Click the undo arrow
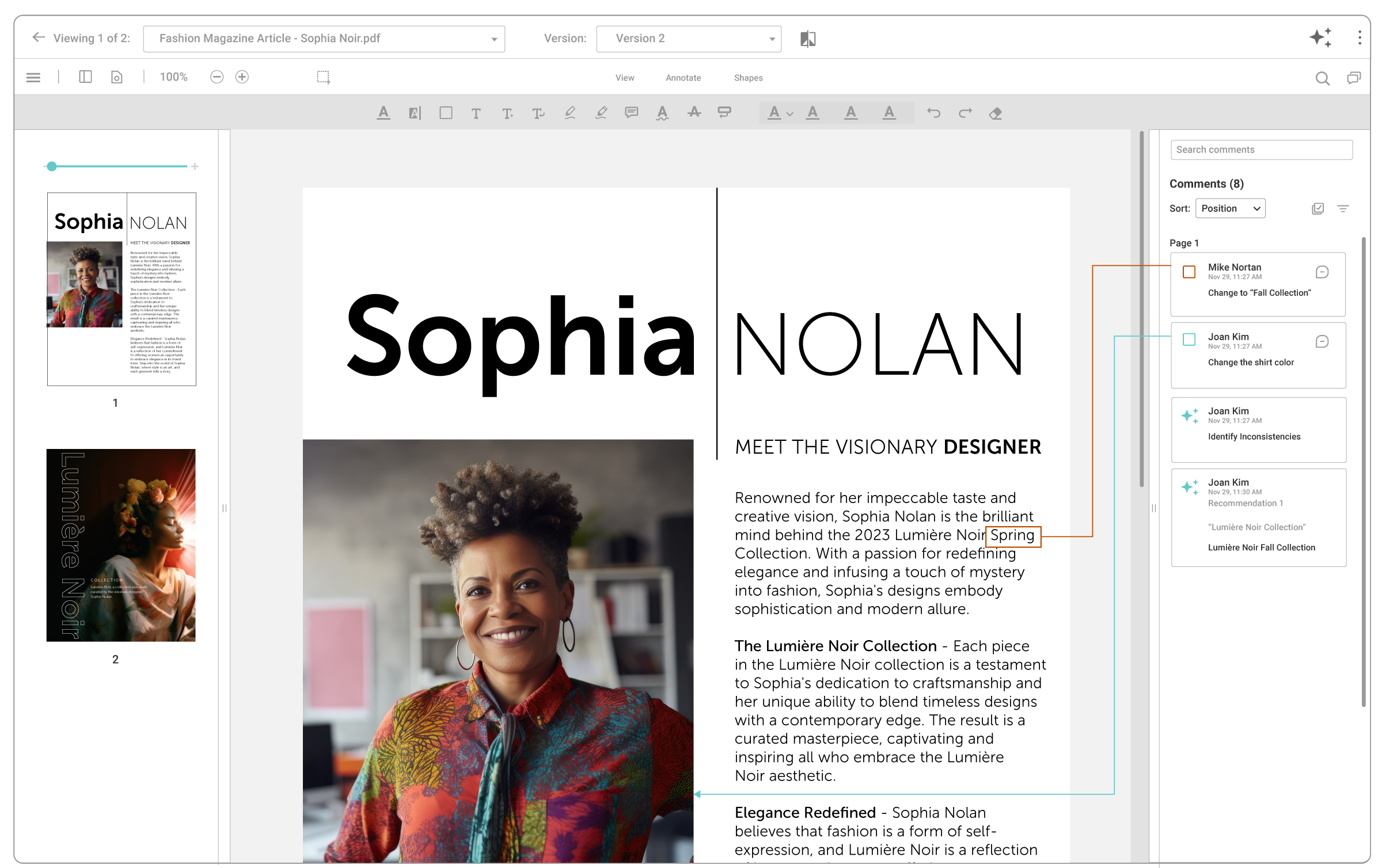This screenshot has height=868, width=1382. click(933, 113)
